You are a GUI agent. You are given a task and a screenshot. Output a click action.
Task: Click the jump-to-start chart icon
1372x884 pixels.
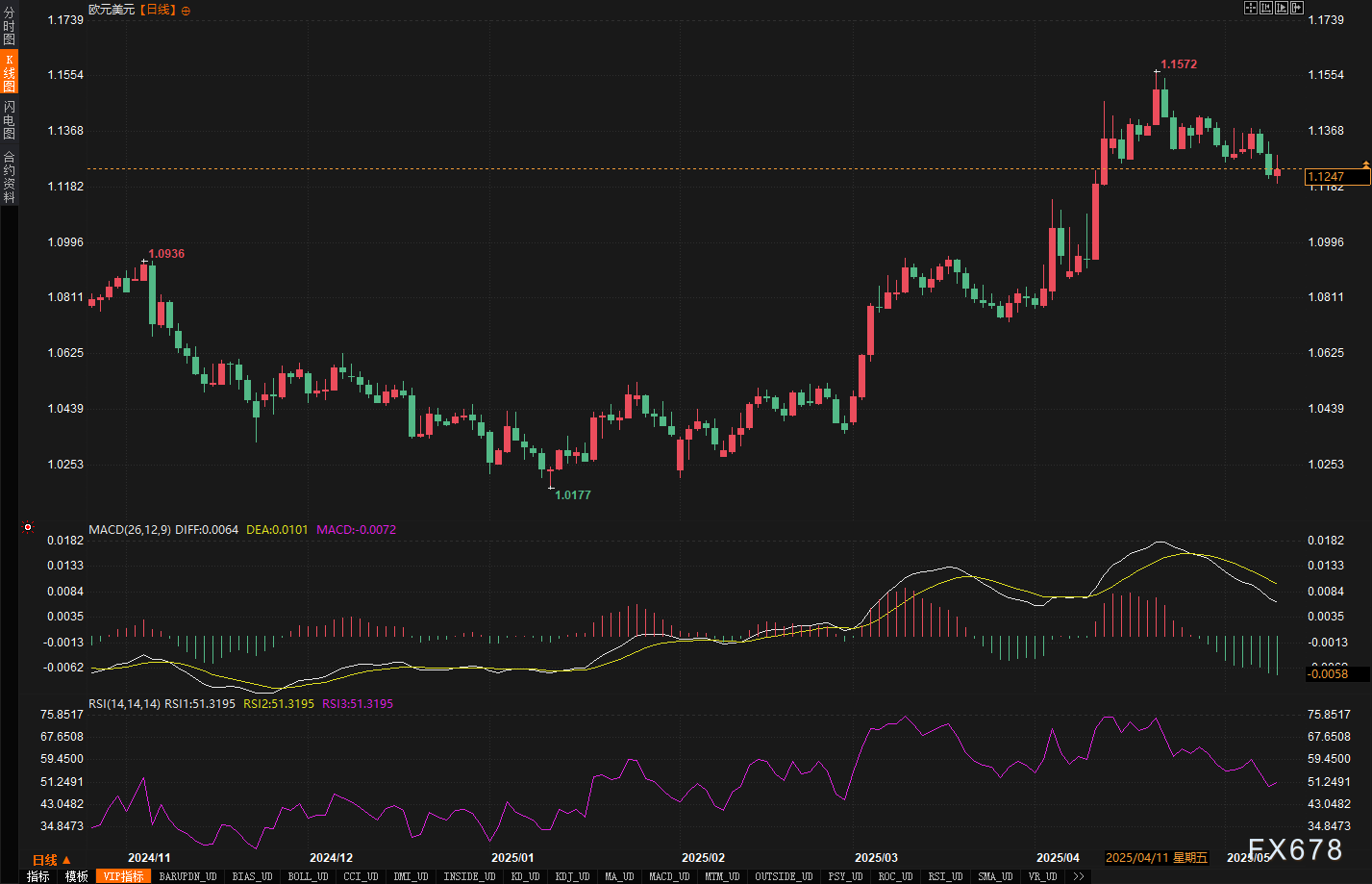tap(1266, 8)
